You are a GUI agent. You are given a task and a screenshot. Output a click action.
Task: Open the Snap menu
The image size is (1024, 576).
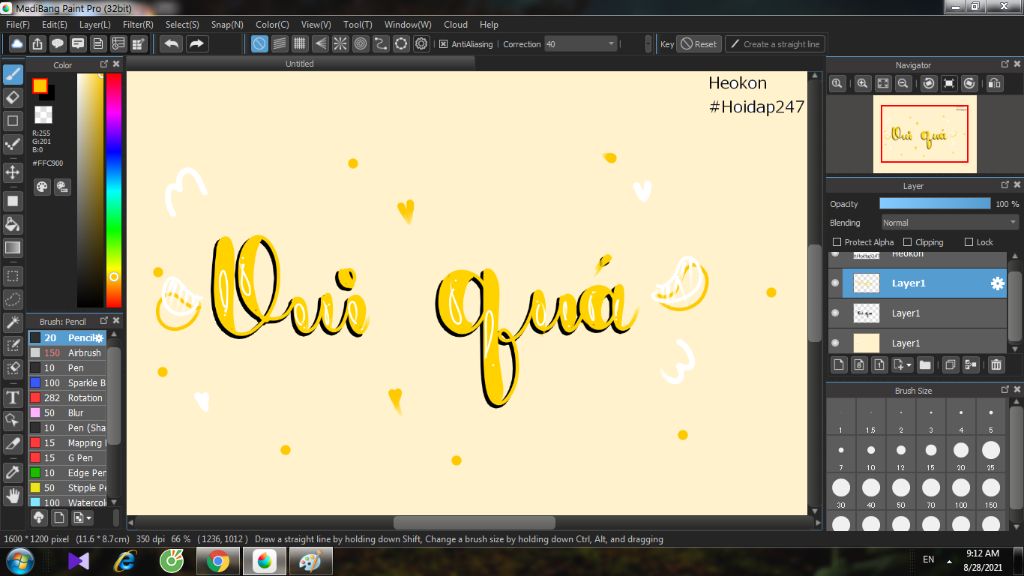227,25
